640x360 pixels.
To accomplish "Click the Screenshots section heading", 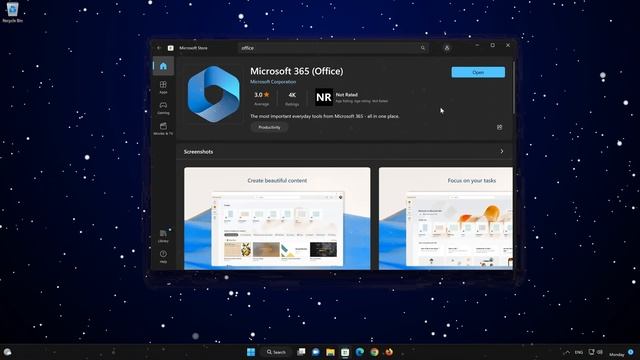I will tap(198, 151).
